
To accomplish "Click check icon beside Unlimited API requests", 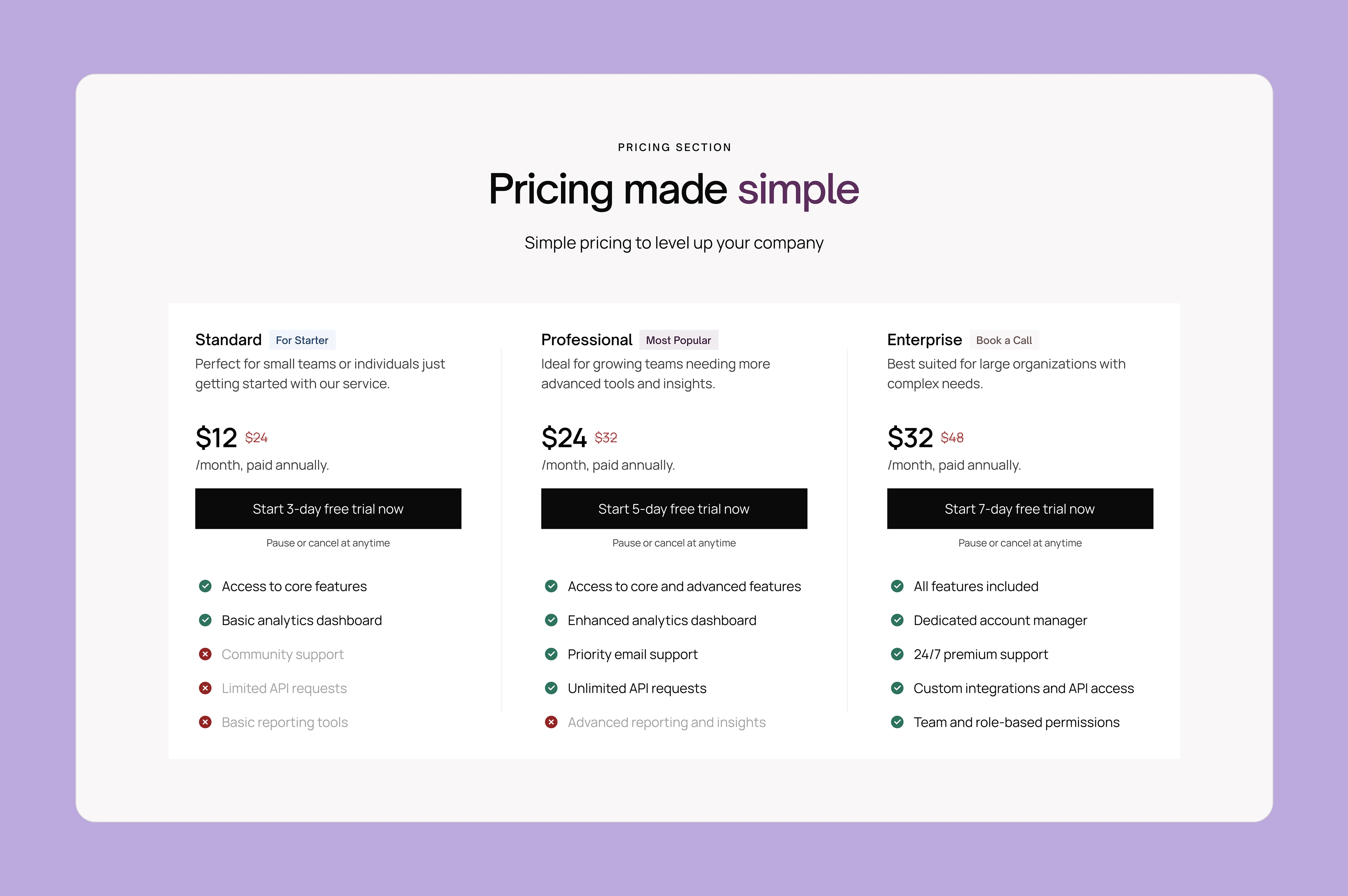I will (x=551, y=688).
